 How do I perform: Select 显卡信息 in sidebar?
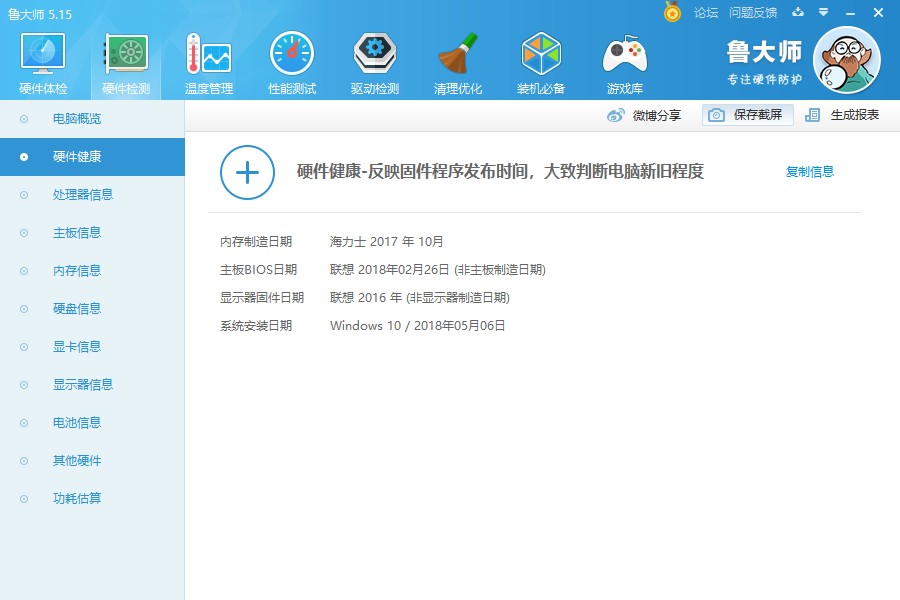(x=92, y=346)
